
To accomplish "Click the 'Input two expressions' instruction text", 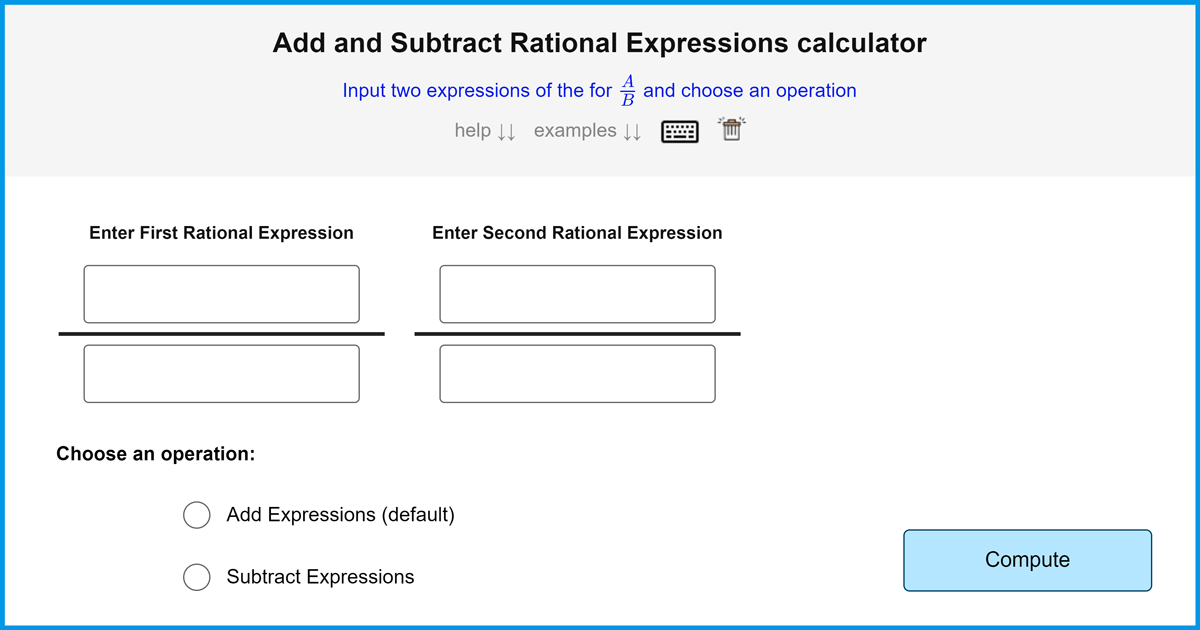I will [x=476, y=91].
